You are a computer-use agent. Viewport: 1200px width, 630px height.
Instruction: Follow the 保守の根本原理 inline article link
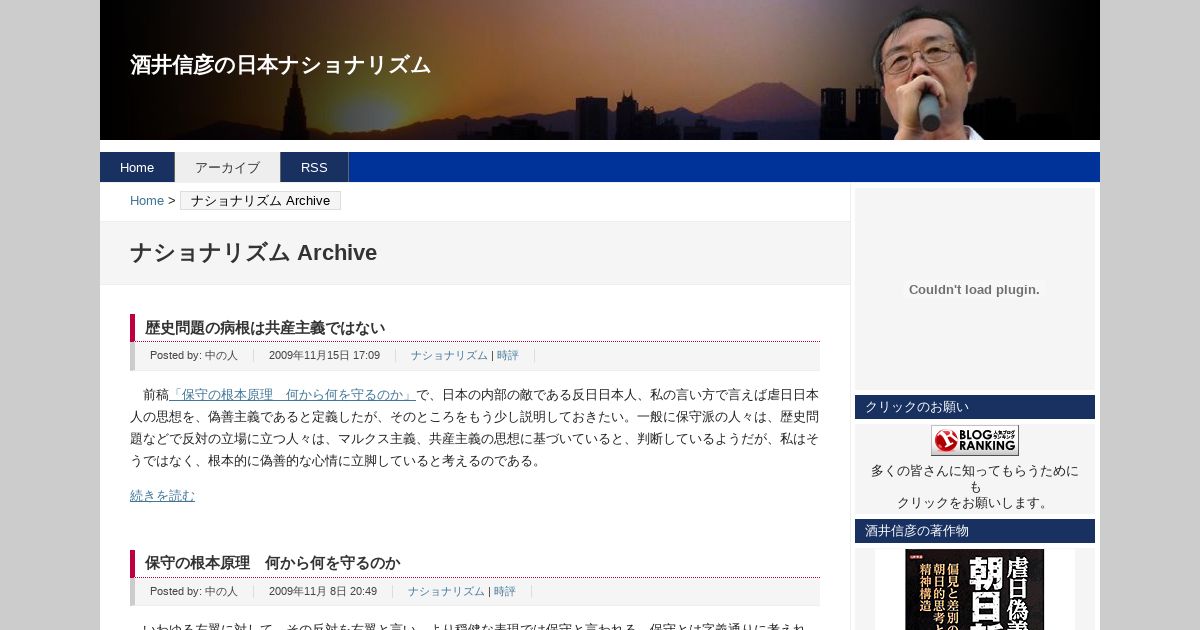click(293, 395)
